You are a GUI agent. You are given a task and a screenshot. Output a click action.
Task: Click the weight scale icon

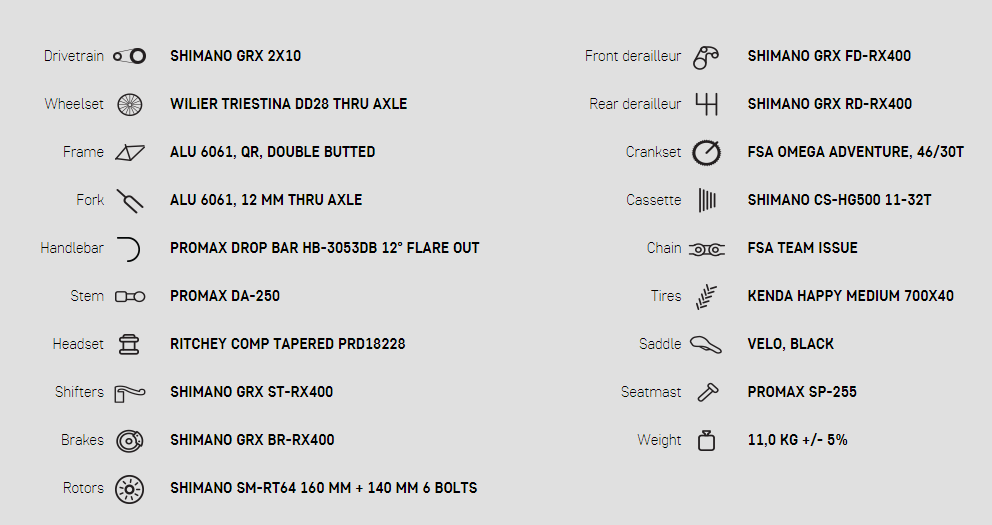707,440
